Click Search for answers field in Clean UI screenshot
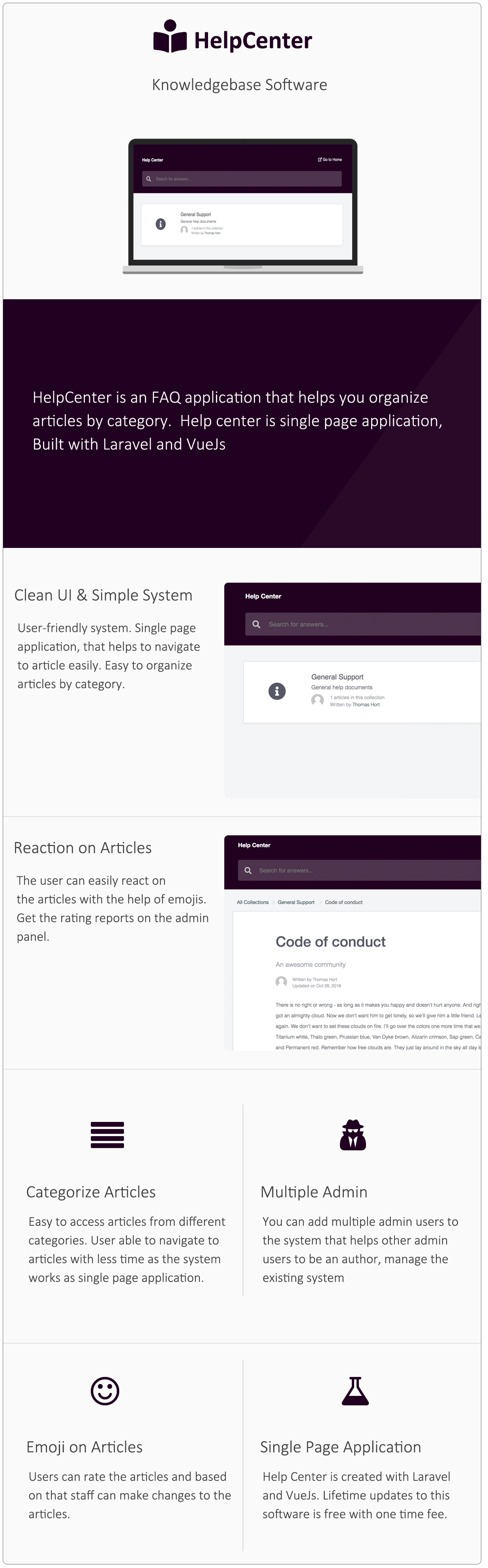488x1568 pixels. coord(363,624)
